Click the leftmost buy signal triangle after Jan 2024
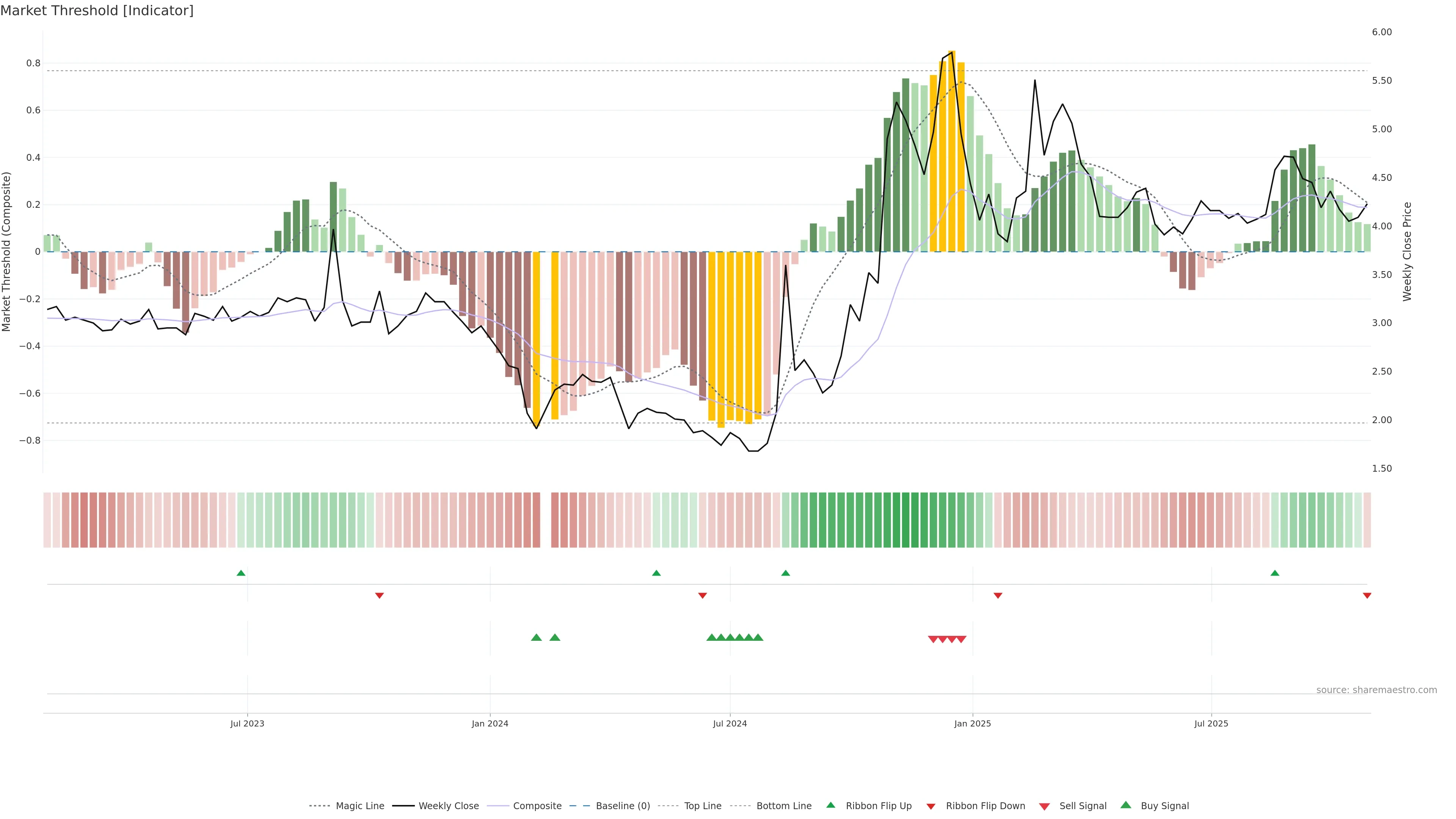Image resolution: width=1456 pixels, height=819 pixels. pyautogui.click(x=537, y=637)
